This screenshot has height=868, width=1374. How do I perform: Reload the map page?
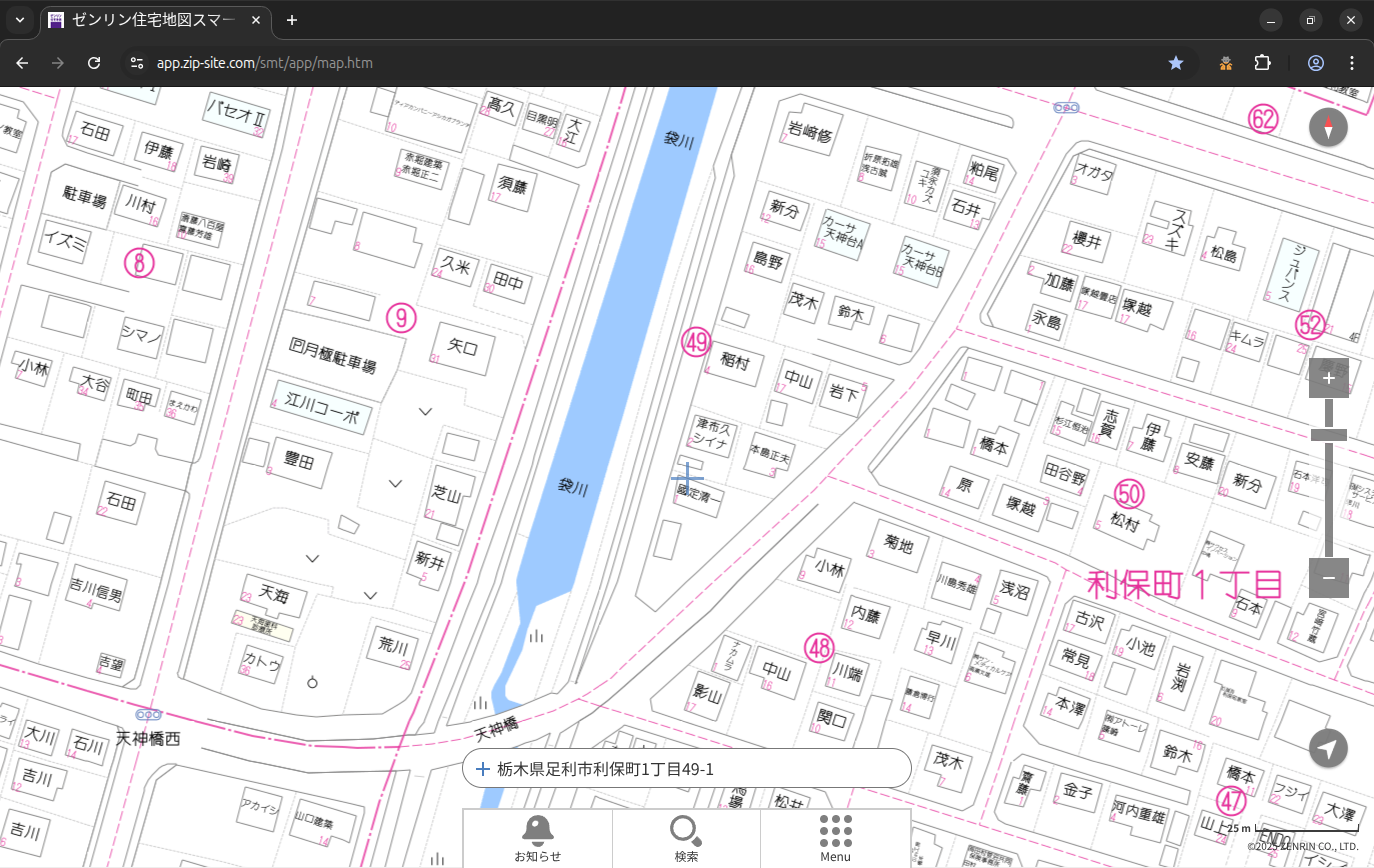point(94,63)
